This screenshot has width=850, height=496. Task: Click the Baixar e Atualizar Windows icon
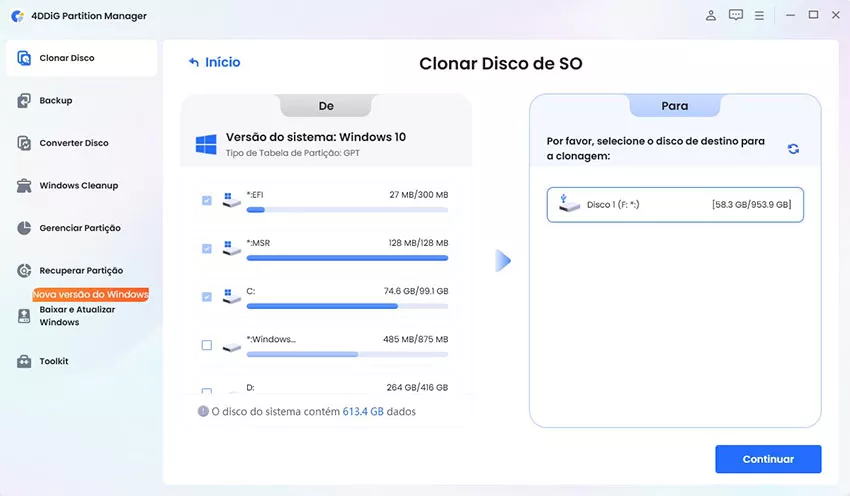point(24,316)
